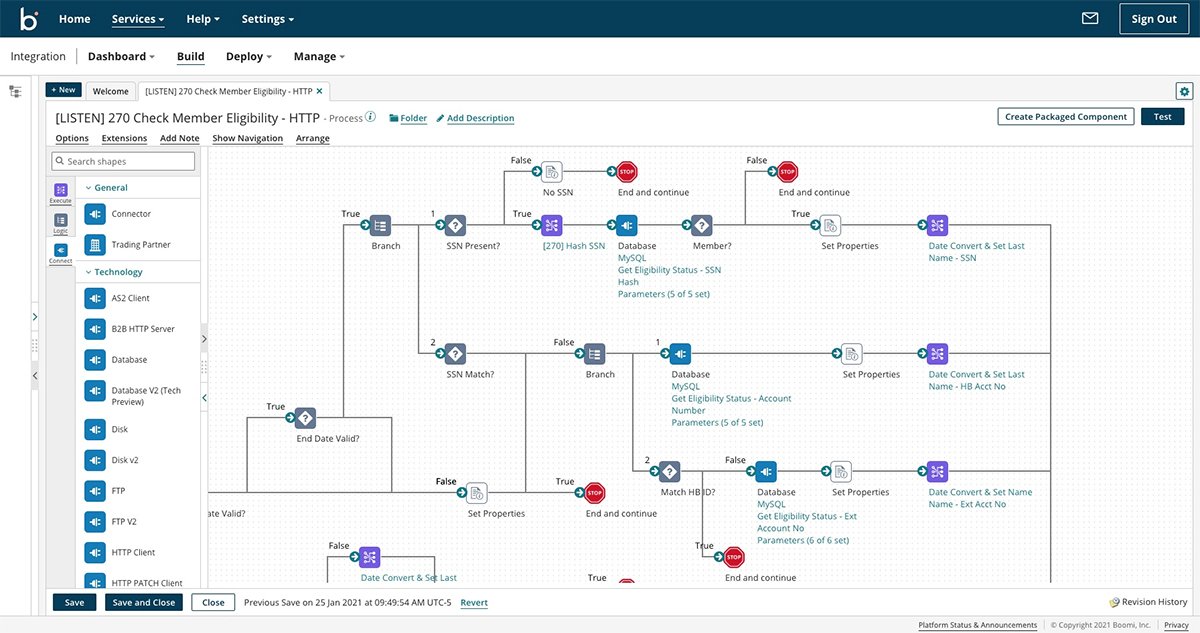Click the AS2 Client connector icon
Image resolution: width=1200 pixels, height=633 pixels.
pyautogui.click(x=95, y=298)
